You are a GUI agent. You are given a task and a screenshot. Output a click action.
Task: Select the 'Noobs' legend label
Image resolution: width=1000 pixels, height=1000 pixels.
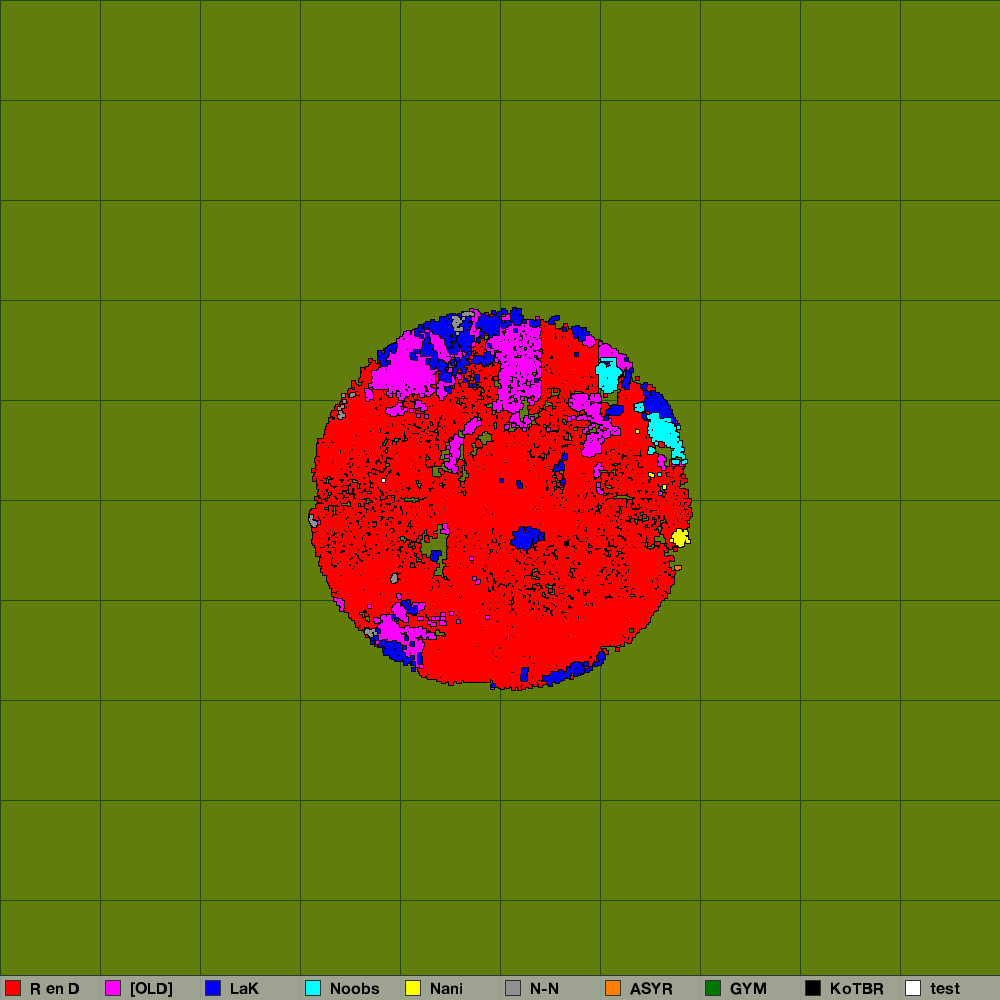click(x=355, y=989)
